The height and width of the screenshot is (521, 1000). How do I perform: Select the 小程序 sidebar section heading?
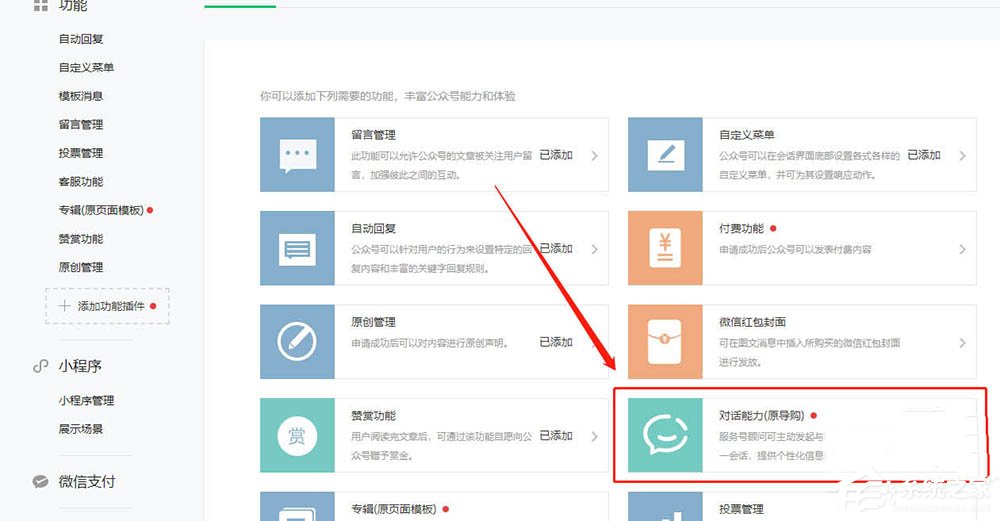point(80,366)
